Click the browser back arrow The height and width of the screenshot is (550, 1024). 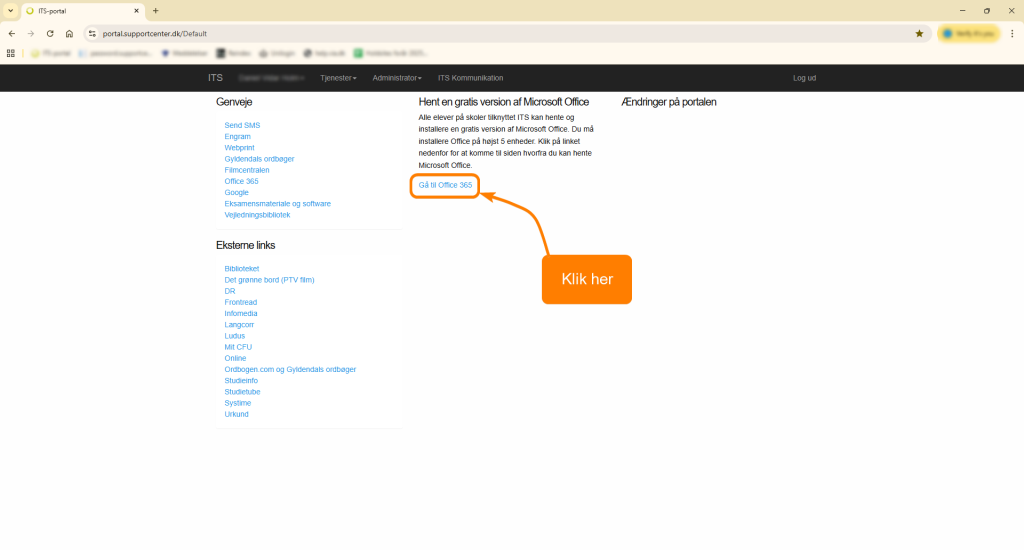(11, 33)
